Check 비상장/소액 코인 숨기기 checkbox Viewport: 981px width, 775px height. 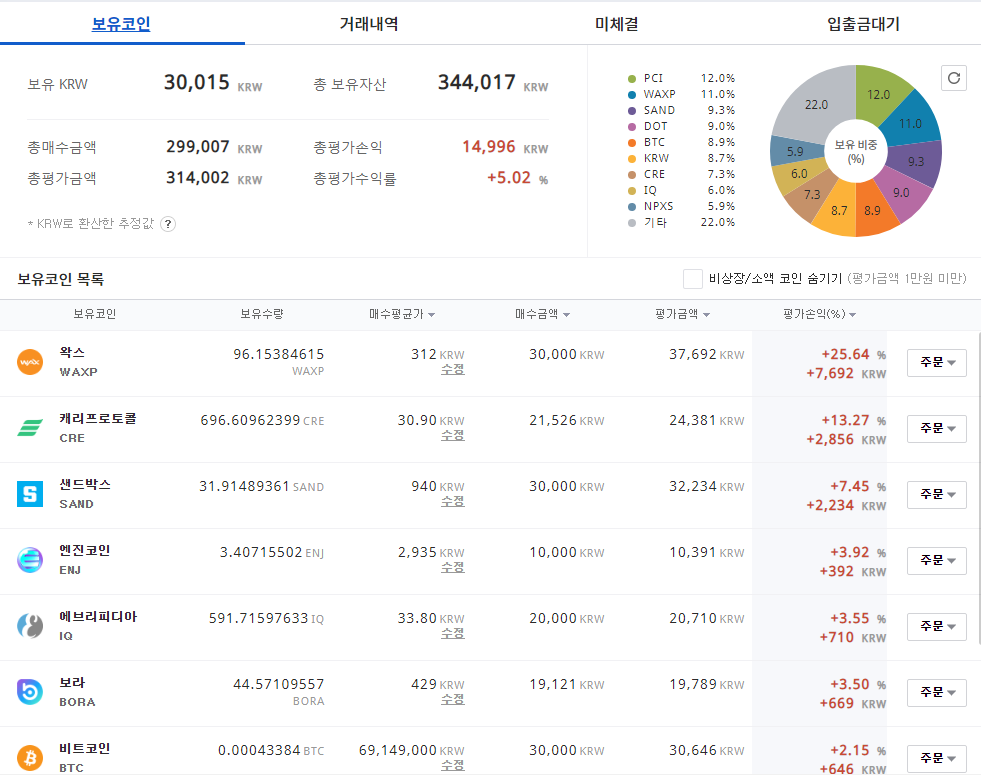(693, 279)
